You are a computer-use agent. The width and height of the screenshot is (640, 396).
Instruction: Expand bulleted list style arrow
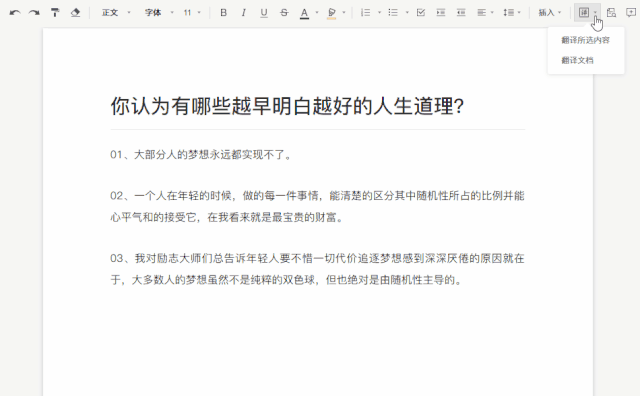click(x=407, y=13)
